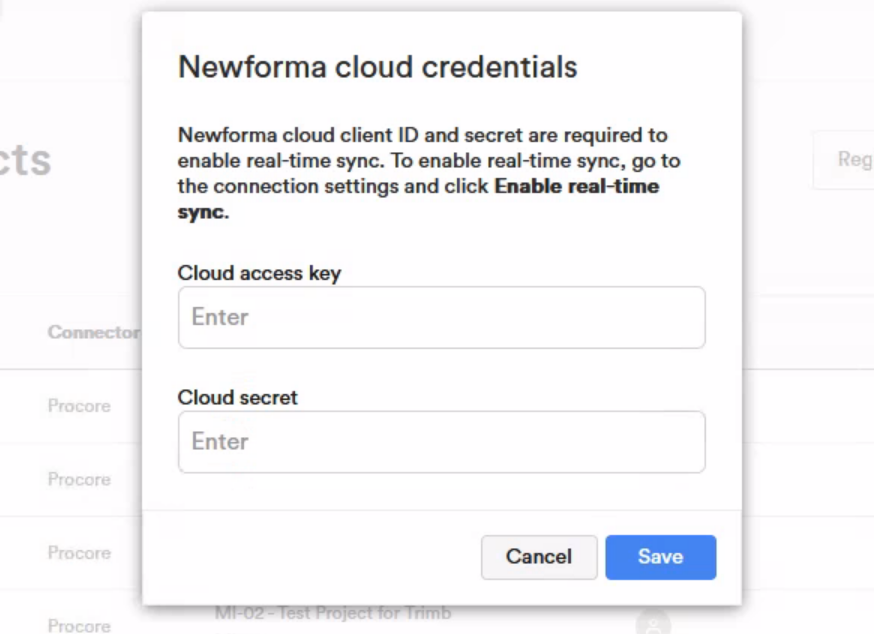The image size is (874, 634).
Task: Click the partially hidden page heading behind dialog
Action: [x=26, y=160]
